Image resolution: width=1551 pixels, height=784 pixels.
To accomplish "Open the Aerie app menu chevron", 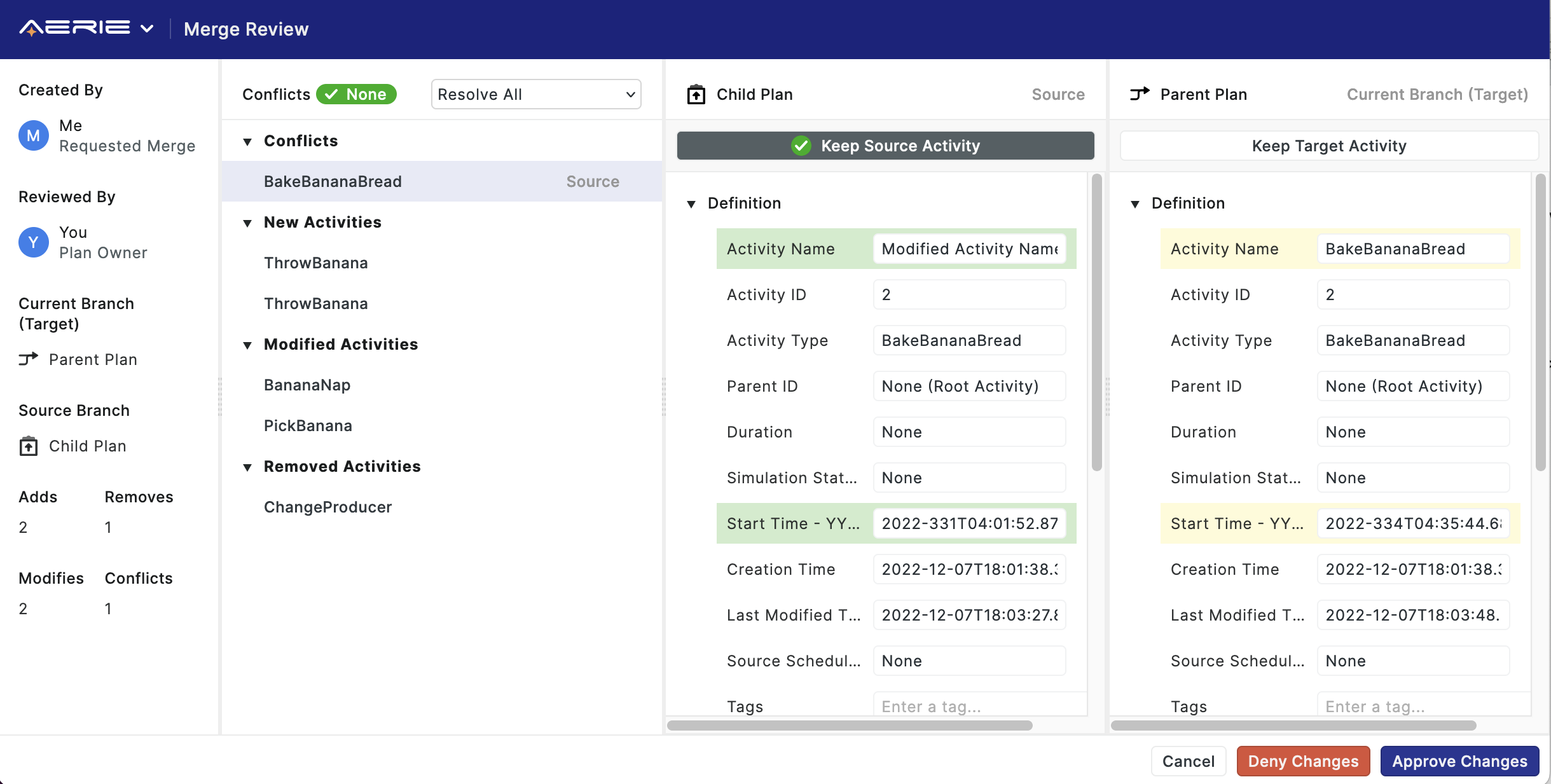I will pos(147,29).
